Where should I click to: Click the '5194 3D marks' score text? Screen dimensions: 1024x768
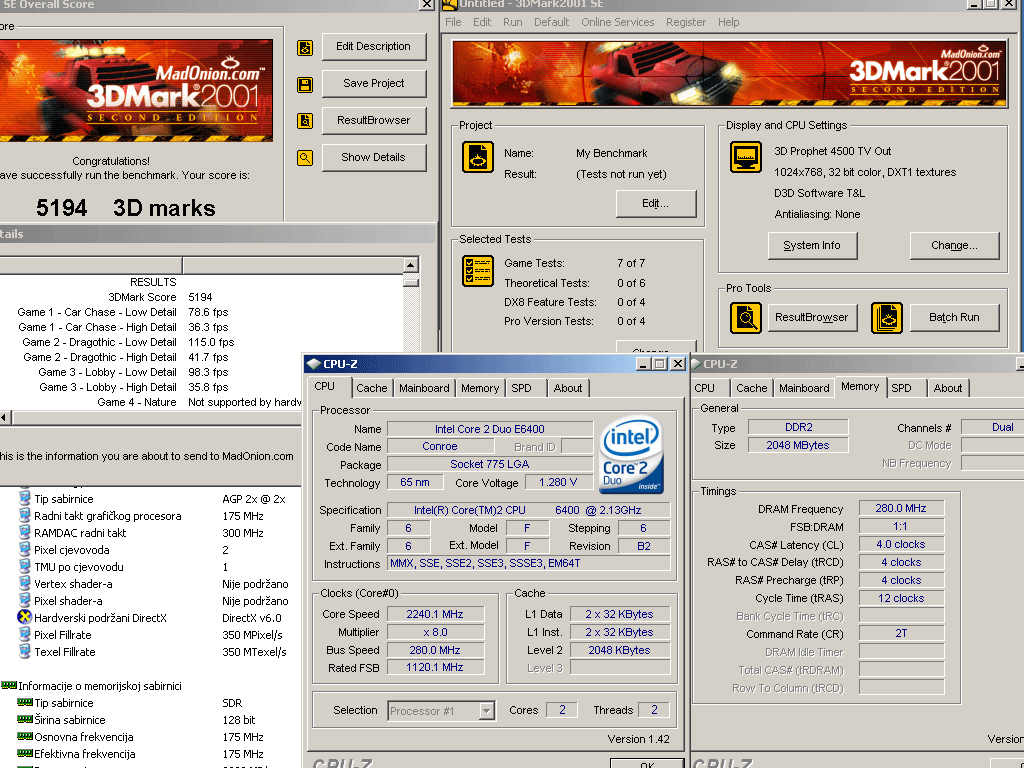[125, 208]
